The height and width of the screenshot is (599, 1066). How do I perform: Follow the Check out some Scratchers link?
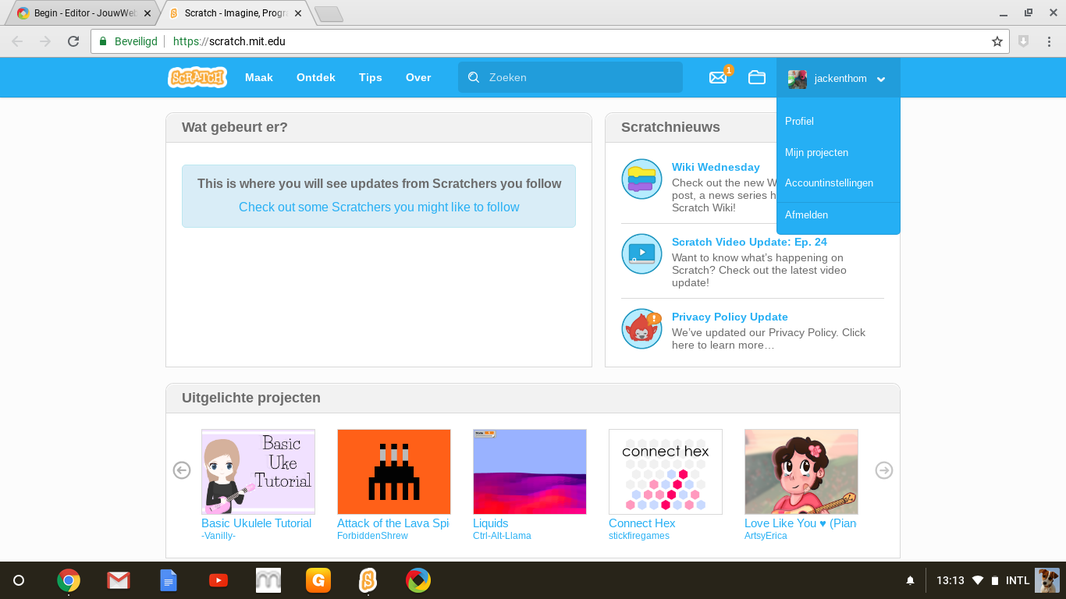[379, 207]
